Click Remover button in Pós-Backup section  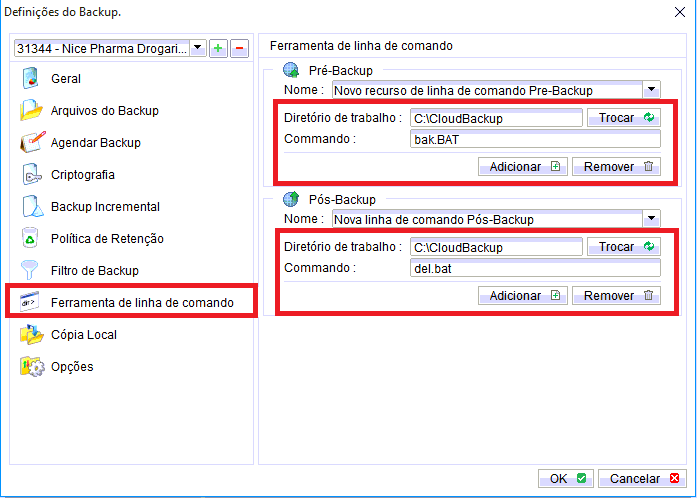pos(617,296)
